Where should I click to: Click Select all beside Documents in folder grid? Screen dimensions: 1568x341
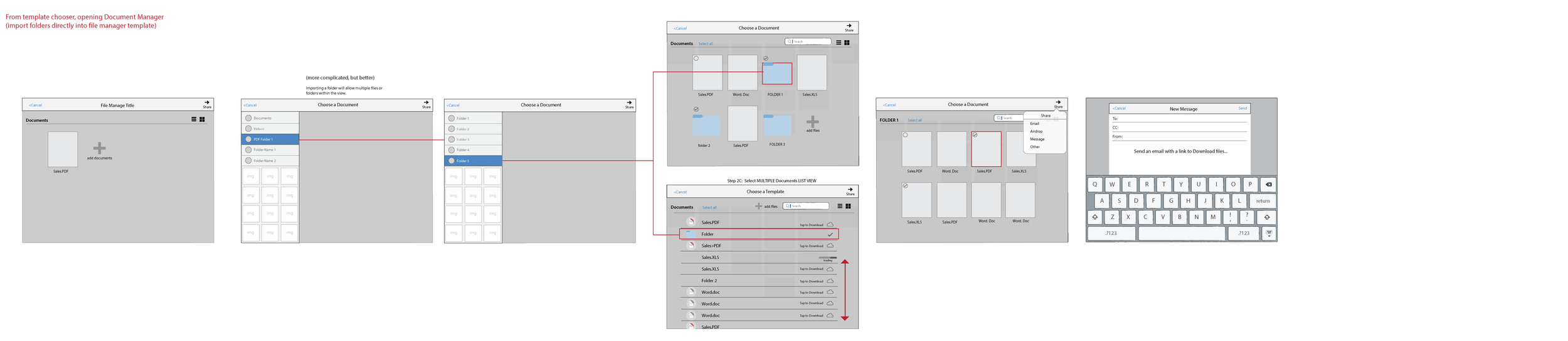tap(706, 44)
